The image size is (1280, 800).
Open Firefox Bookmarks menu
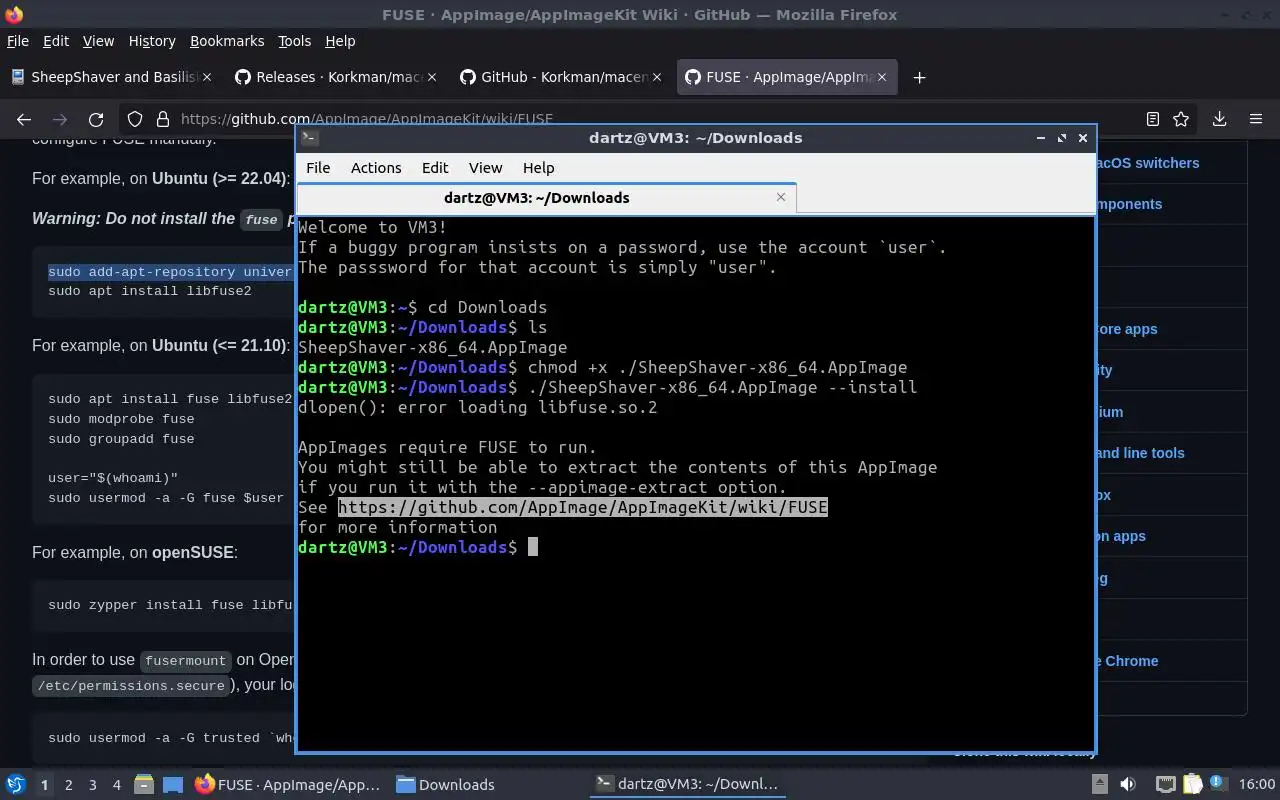point(227,41)
